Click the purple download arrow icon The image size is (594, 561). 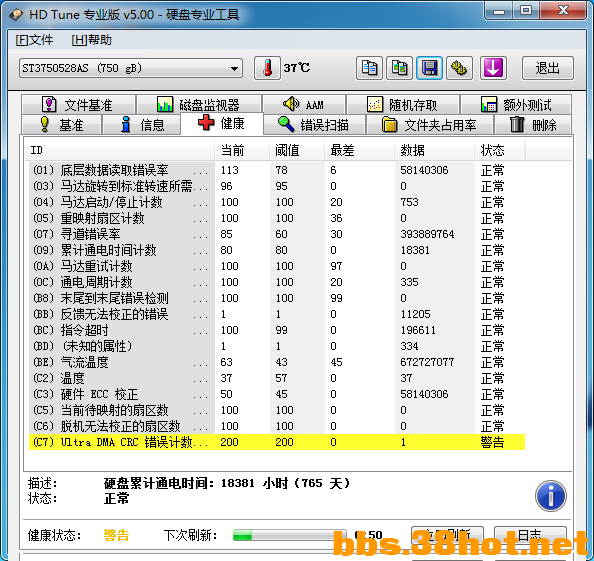tap(493, 68)
